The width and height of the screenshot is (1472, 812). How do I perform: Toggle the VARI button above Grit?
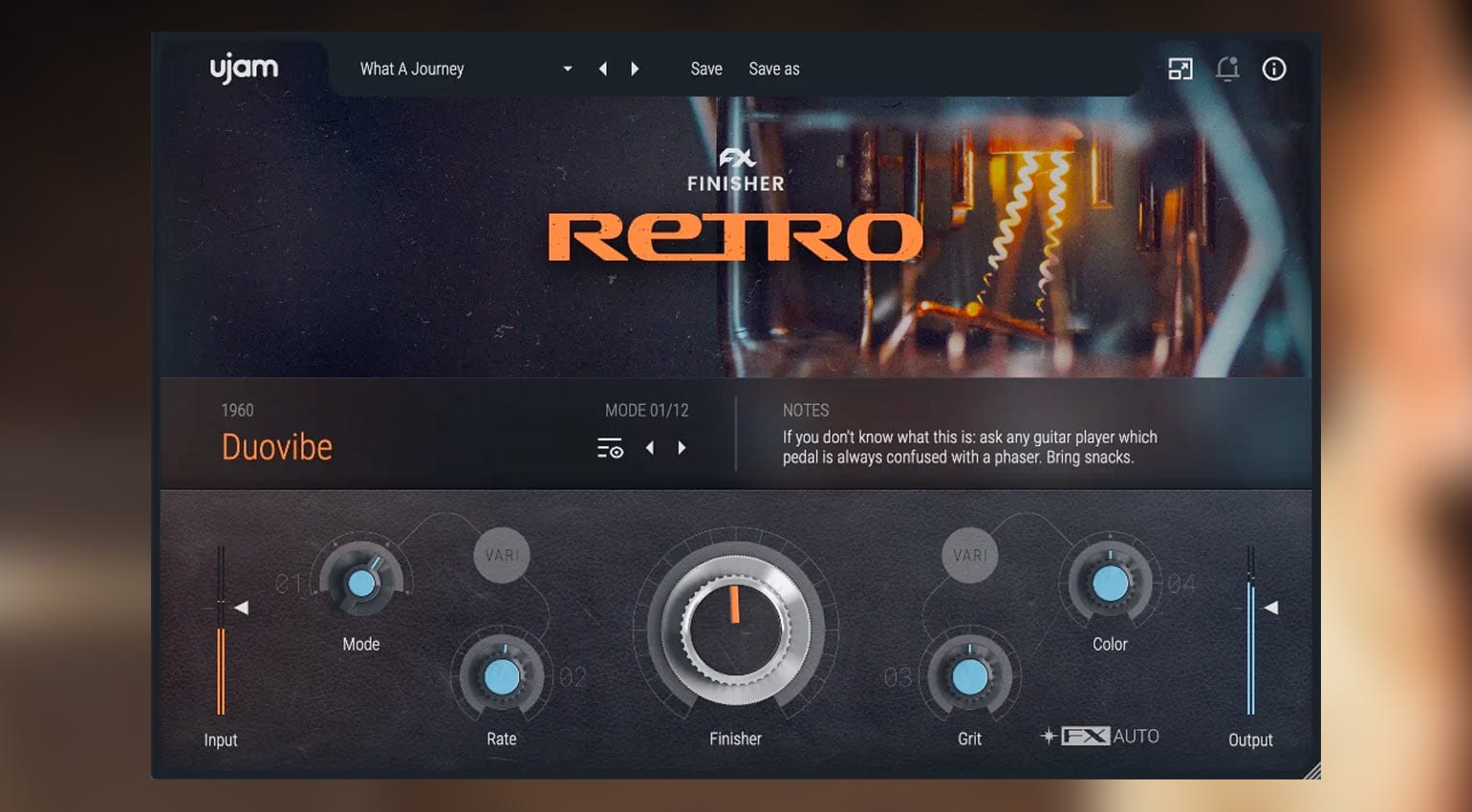click(x=970, y=555)
